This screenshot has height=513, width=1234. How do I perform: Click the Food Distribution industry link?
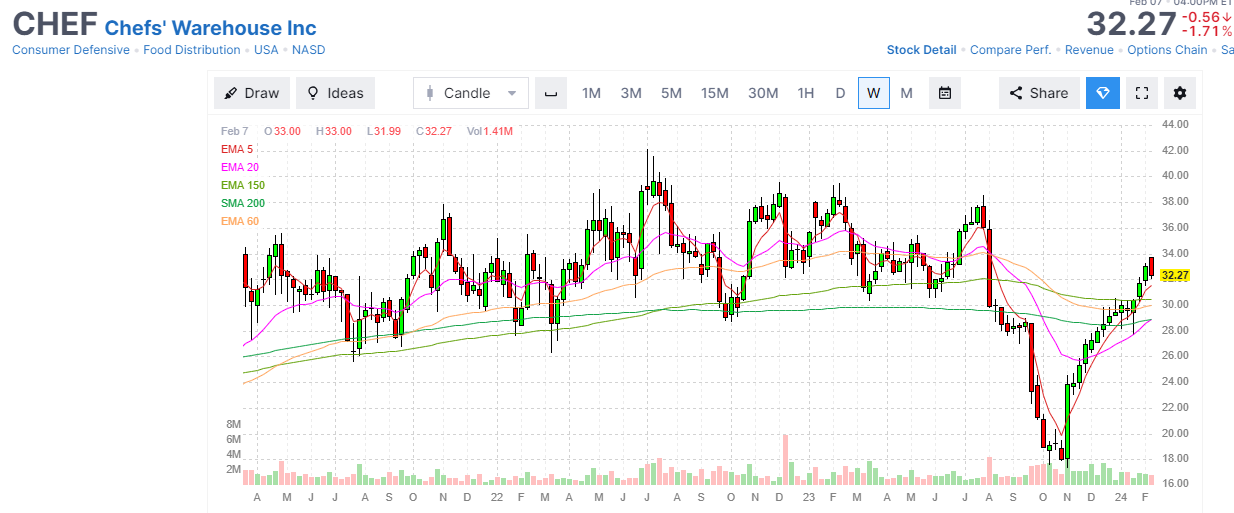(x=192, y=50)
